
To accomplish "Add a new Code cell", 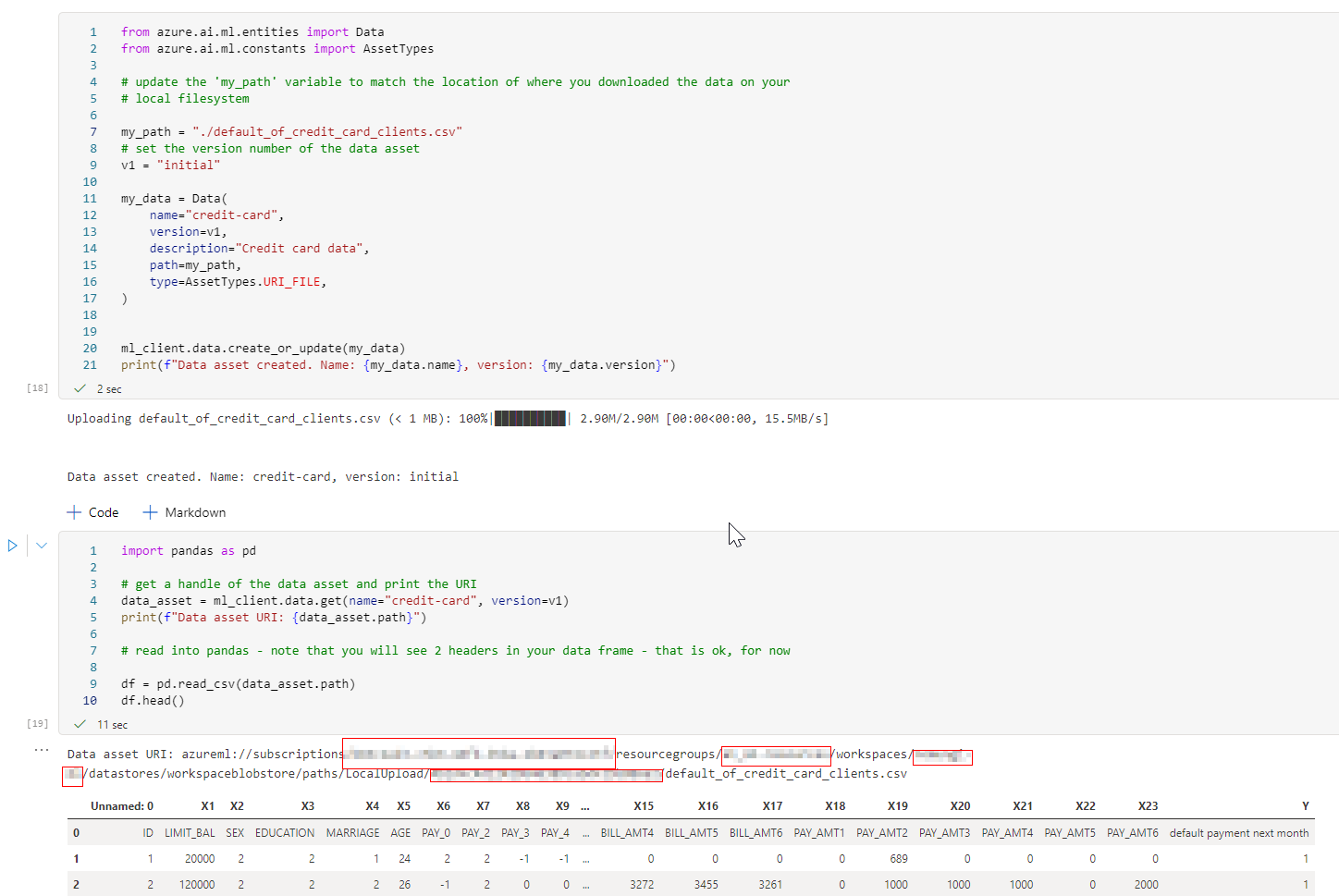I will 92,511.
